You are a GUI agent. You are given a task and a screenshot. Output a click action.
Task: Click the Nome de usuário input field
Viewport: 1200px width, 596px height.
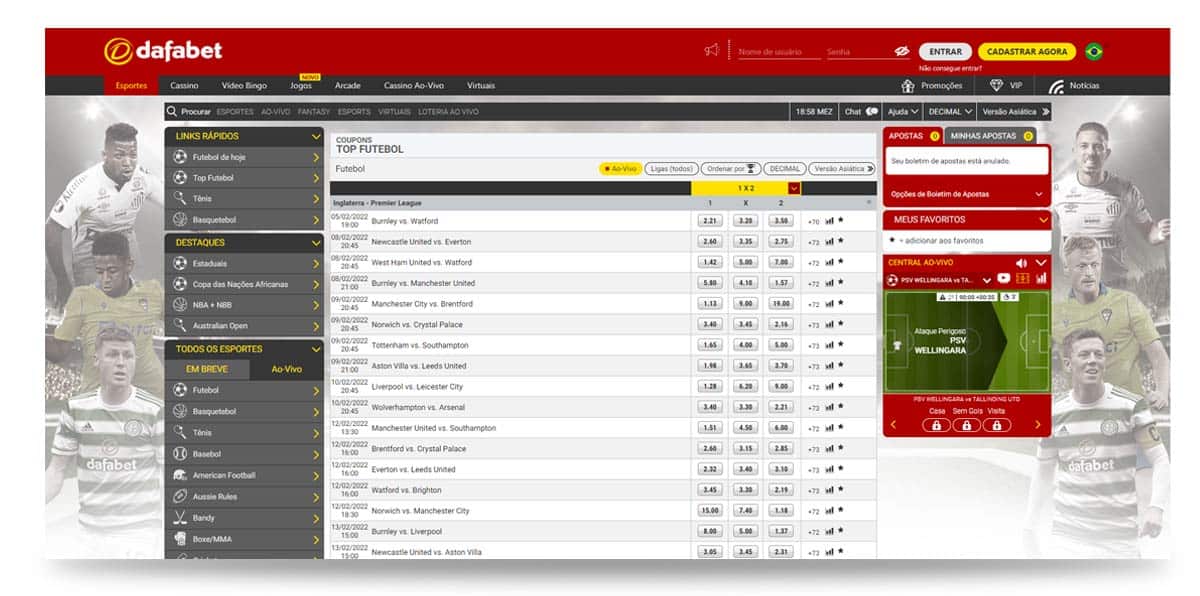[778, 52]
